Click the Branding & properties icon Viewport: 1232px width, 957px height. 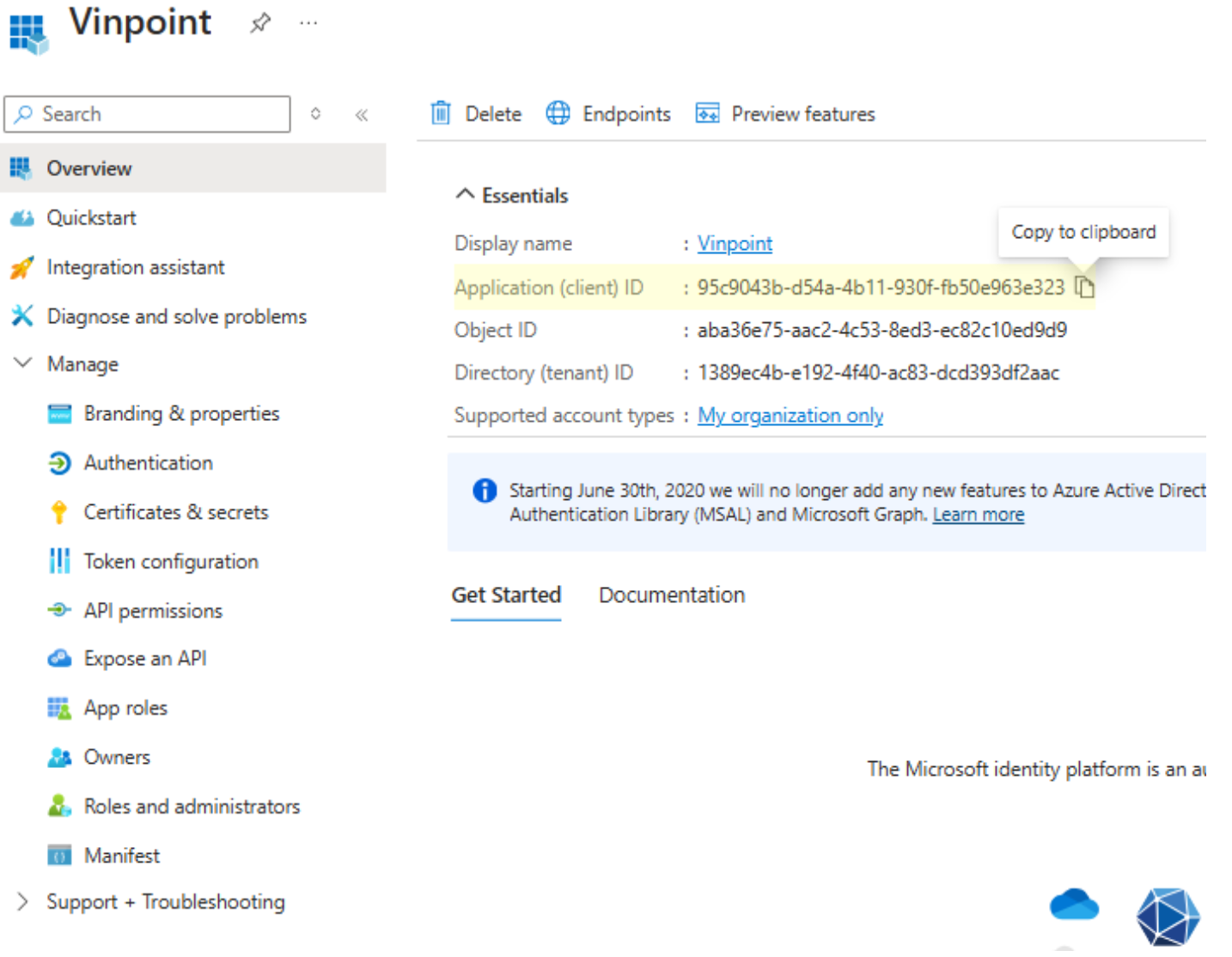(59, 414)
